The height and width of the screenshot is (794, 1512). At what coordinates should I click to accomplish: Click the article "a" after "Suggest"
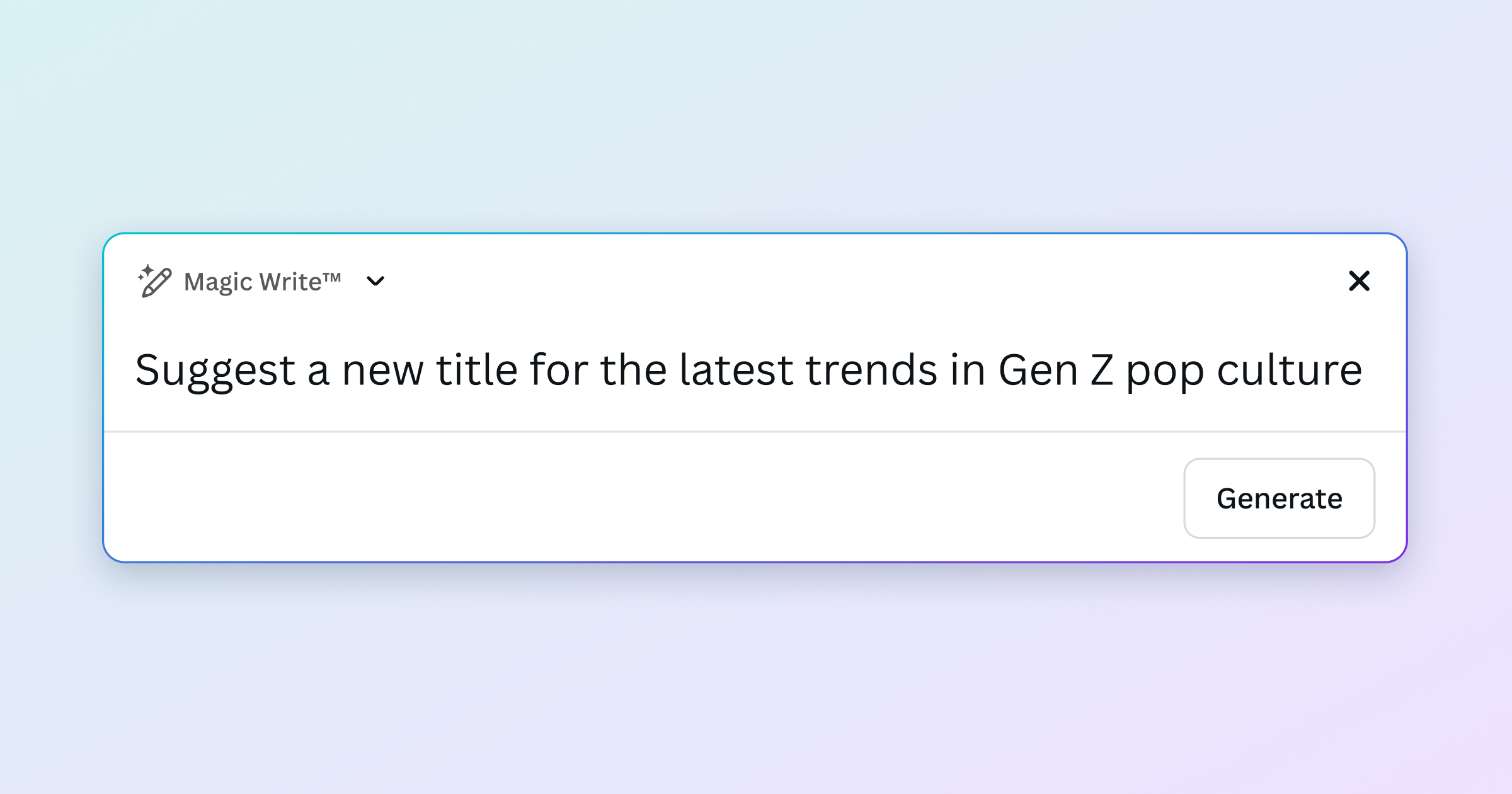[x=318, y=372]
